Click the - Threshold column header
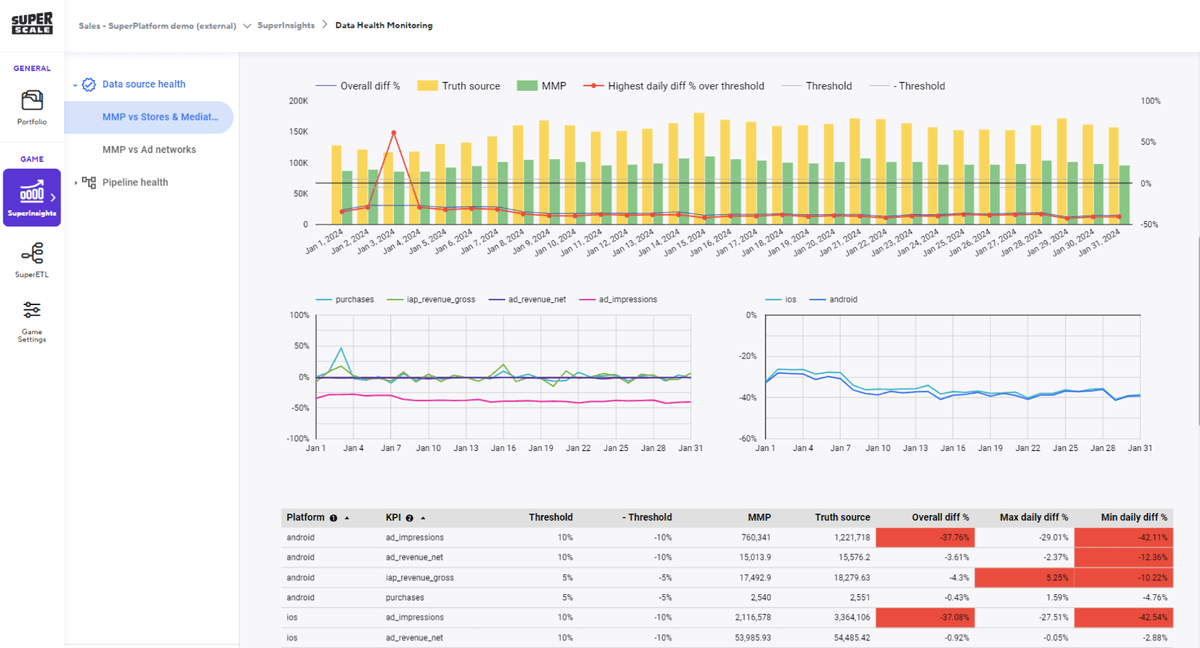 click(x=647, y=518)
